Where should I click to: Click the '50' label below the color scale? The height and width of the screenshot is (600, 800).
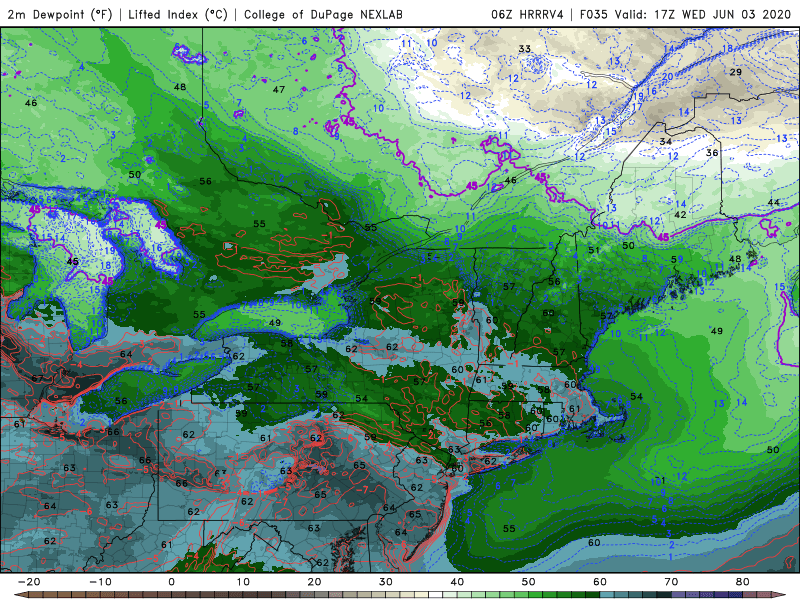click(529, 582)
